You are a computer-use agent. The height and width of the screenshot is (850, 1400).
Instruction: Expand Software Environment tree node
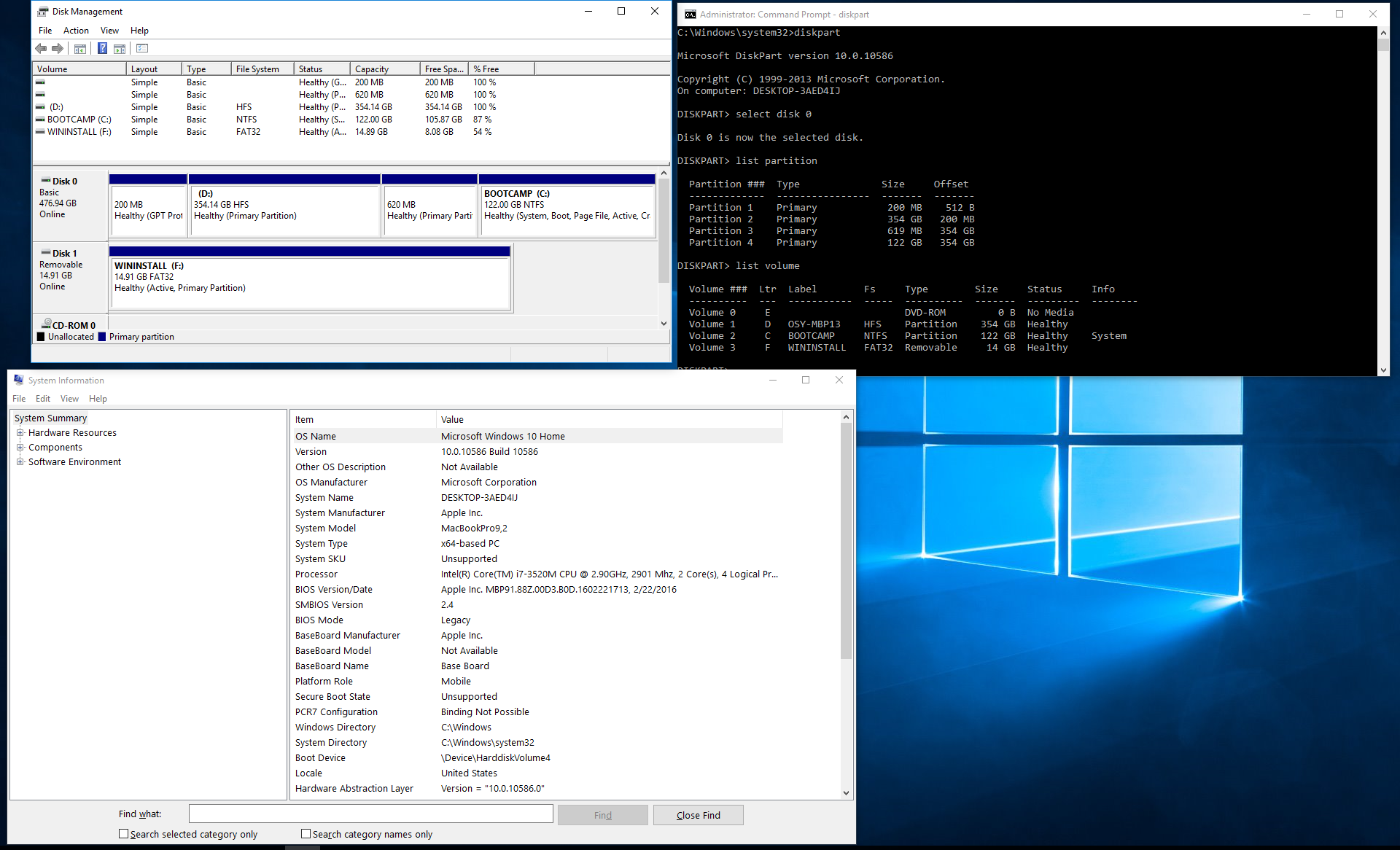[20, 461]
